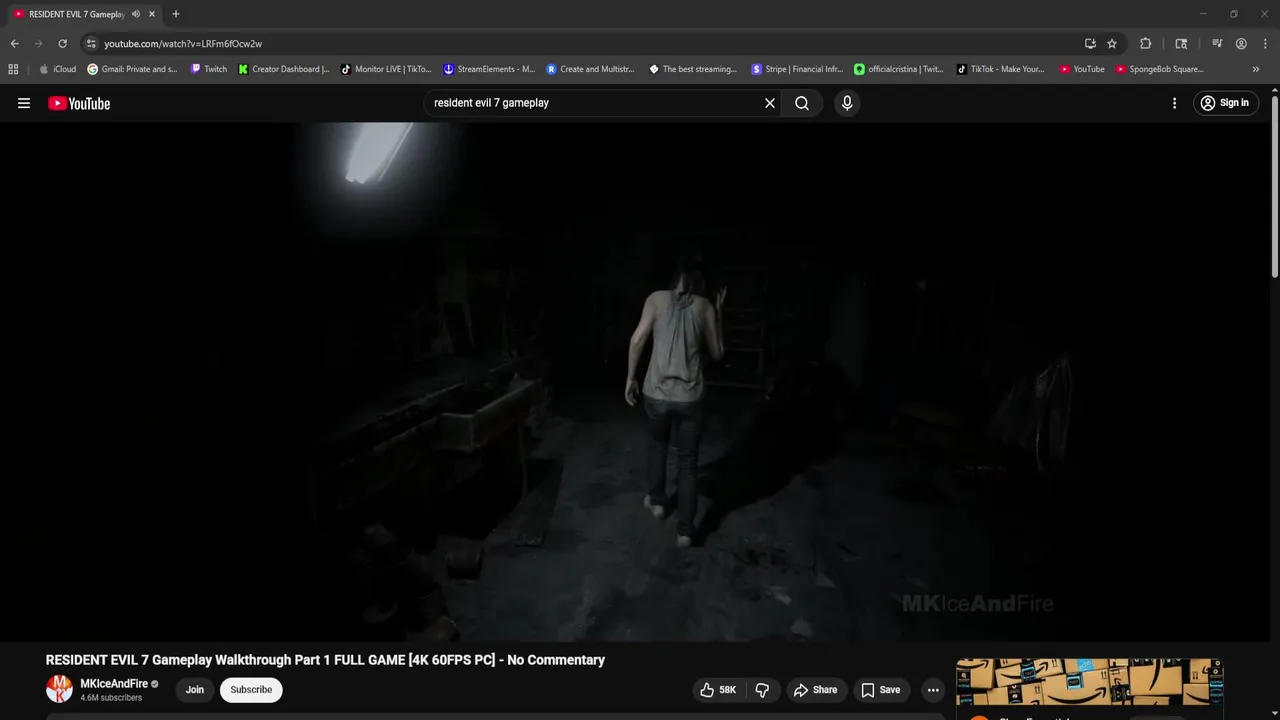Image resolution: width=1280 pixels, height=720 pixels.
Task: Dislike the video with thumbs down
Action: 762,690
